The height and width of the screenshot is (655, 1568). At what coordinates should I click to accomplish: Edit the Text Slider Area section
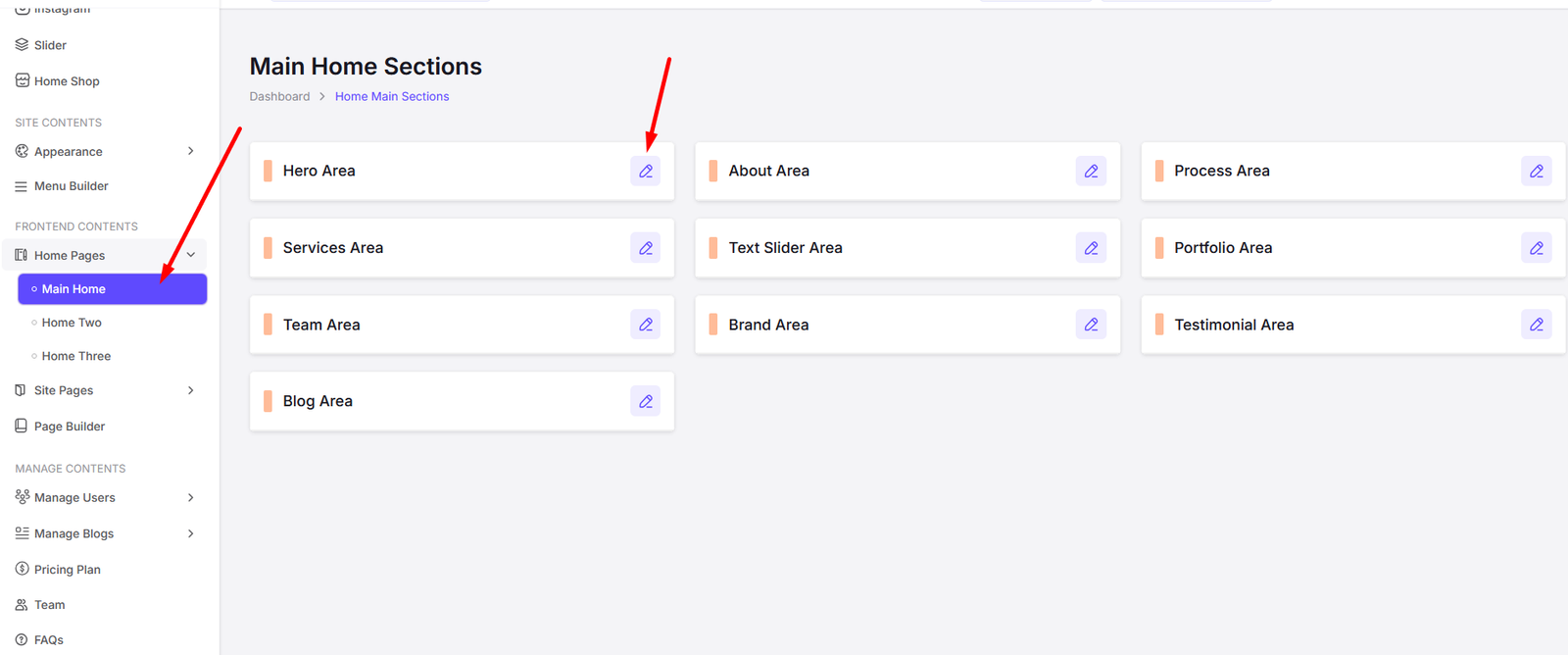(x=1091, y=248)
